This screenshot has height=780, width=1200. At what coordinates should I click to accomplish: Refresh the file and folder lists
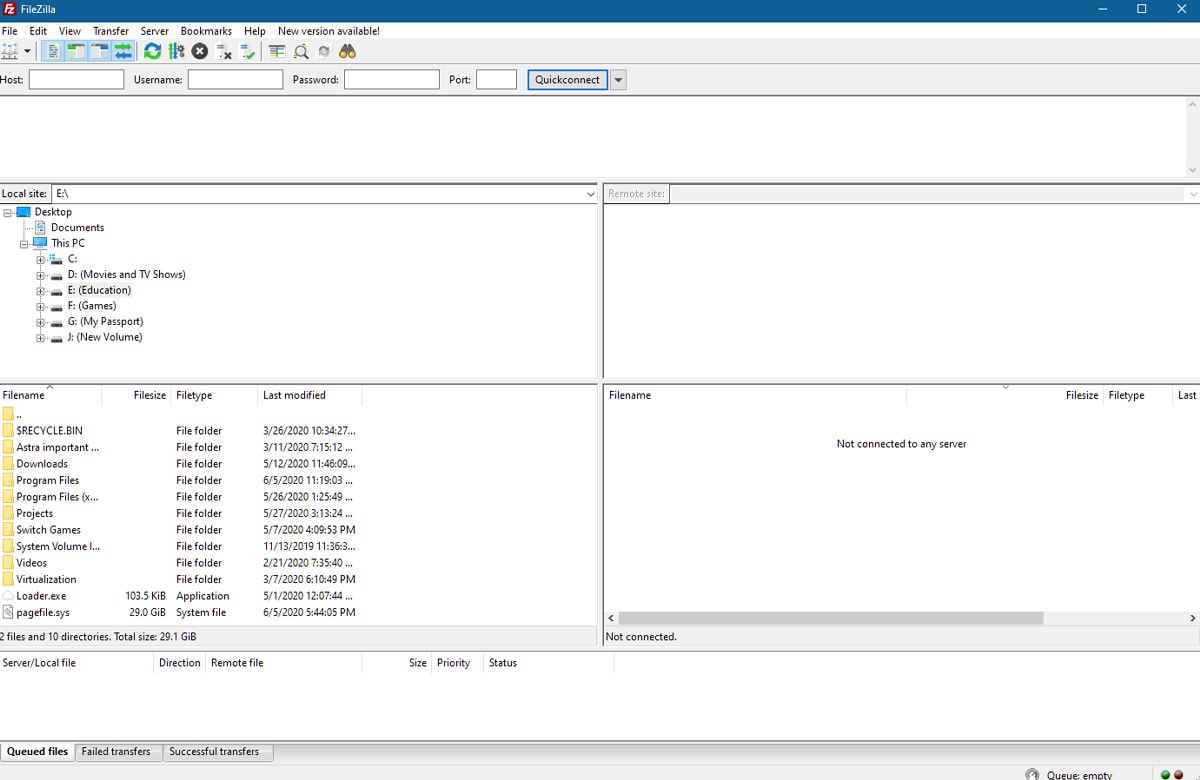152,51
